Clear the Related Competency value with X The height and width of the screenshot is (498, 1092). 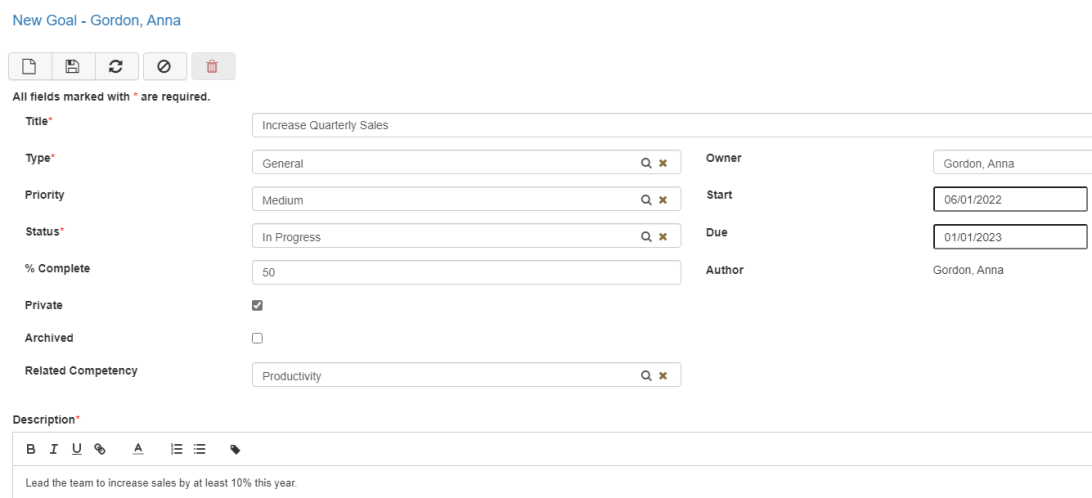[x=662, y=376]
